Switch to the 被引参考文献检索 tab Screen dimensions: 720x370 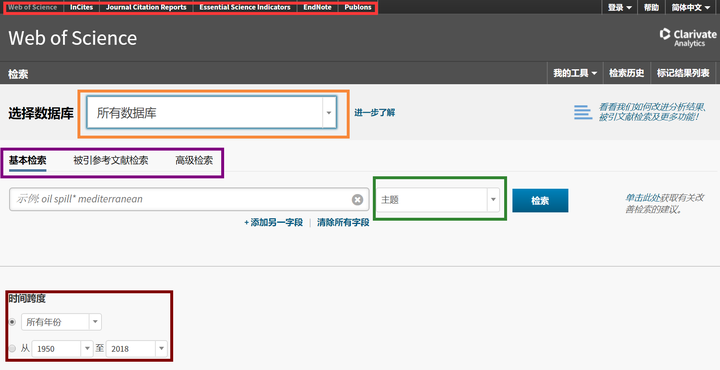pyautogui.click(x=111, y=160)
